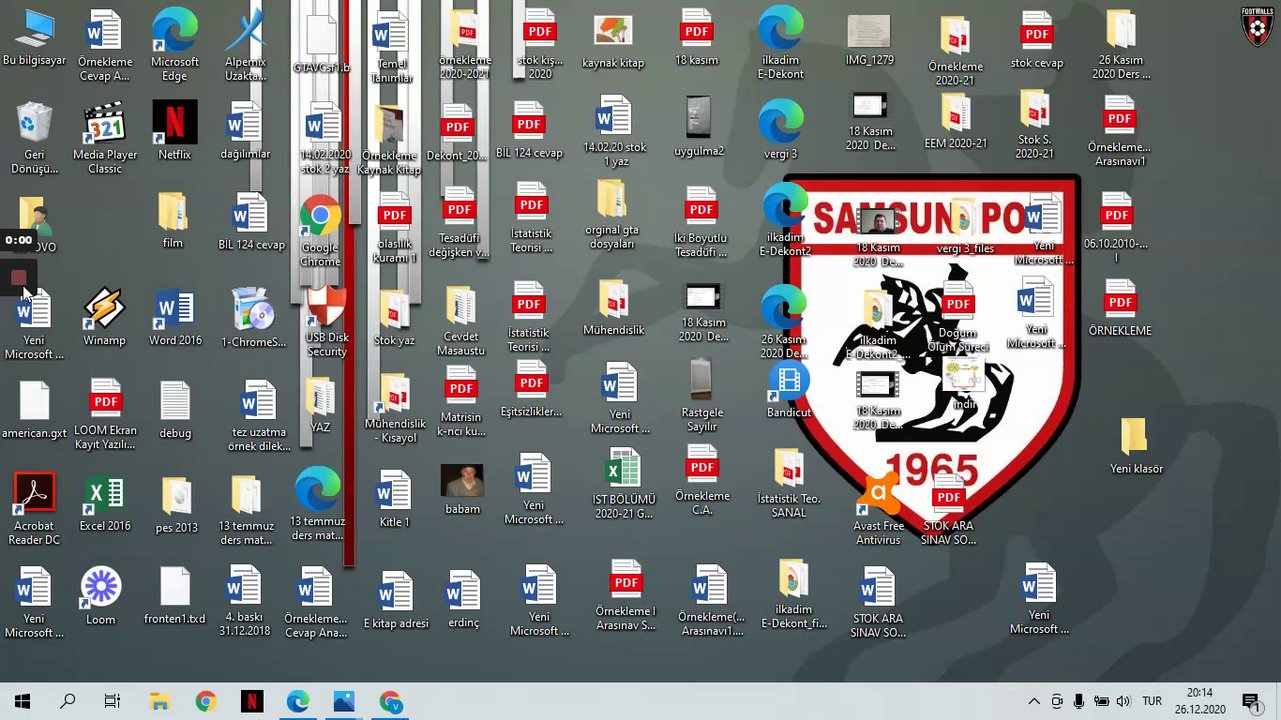This screenshot has height=720, width=1281.
Task: Launch Acrobat Reader DC
Action: pyautogui.click(x=34, y=509)
